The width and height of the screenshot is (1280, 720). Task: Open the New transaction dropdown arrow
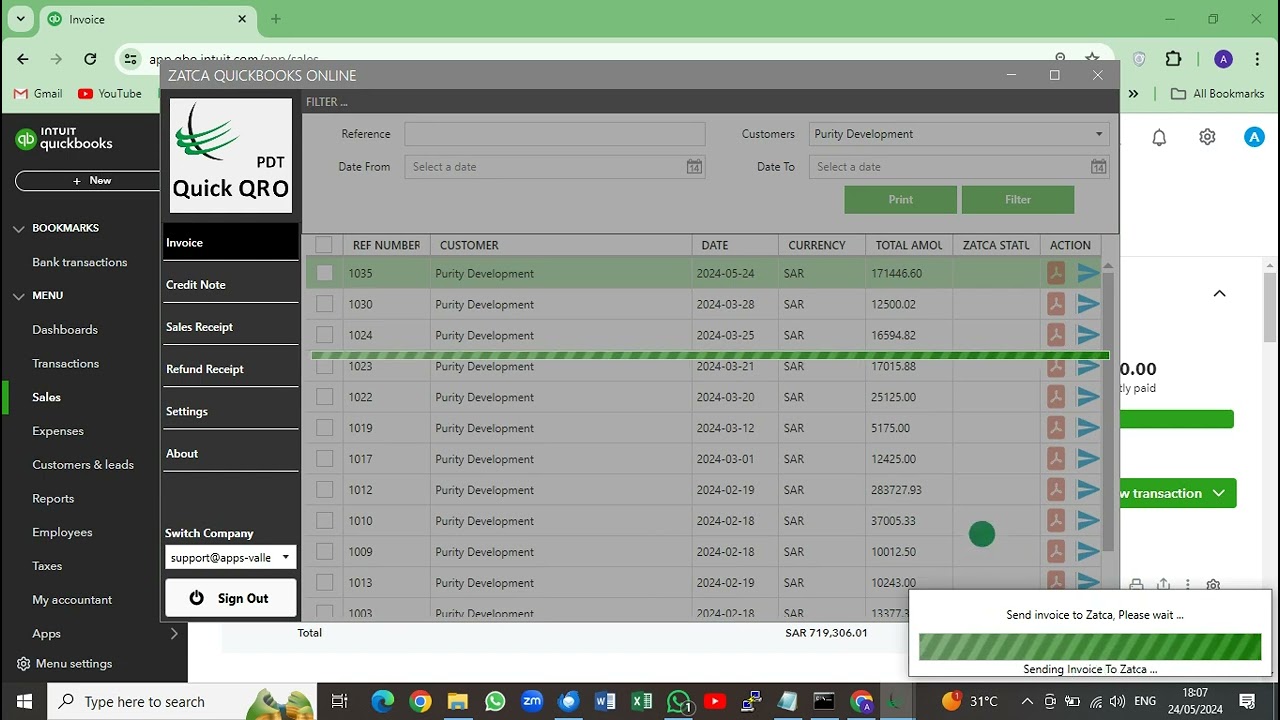point(1219,493)
